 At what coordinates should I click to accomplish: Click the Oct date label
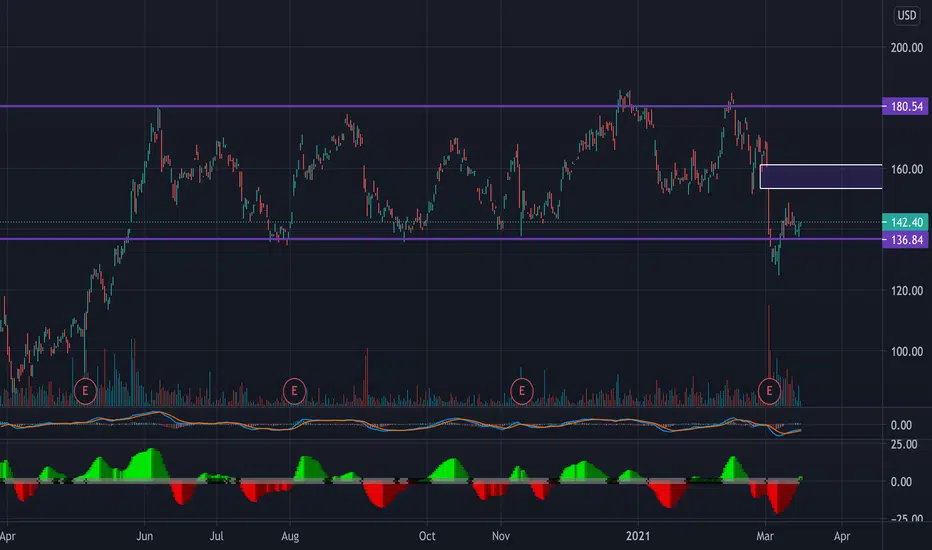[427, 536]
